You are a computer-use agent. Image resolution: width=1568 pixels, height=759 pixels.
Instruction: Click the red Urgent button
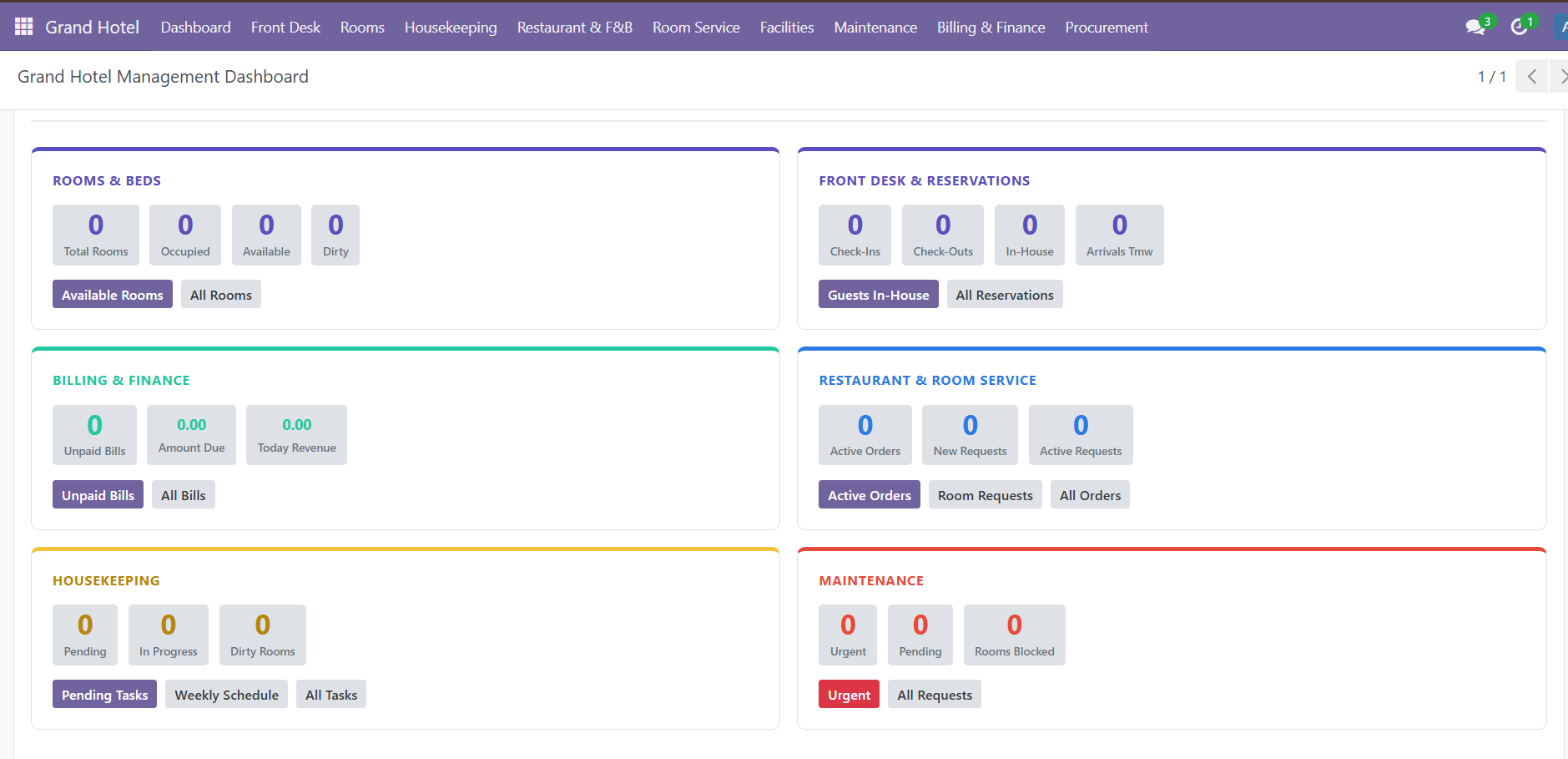pyautogui.click(x=849, y=695)
